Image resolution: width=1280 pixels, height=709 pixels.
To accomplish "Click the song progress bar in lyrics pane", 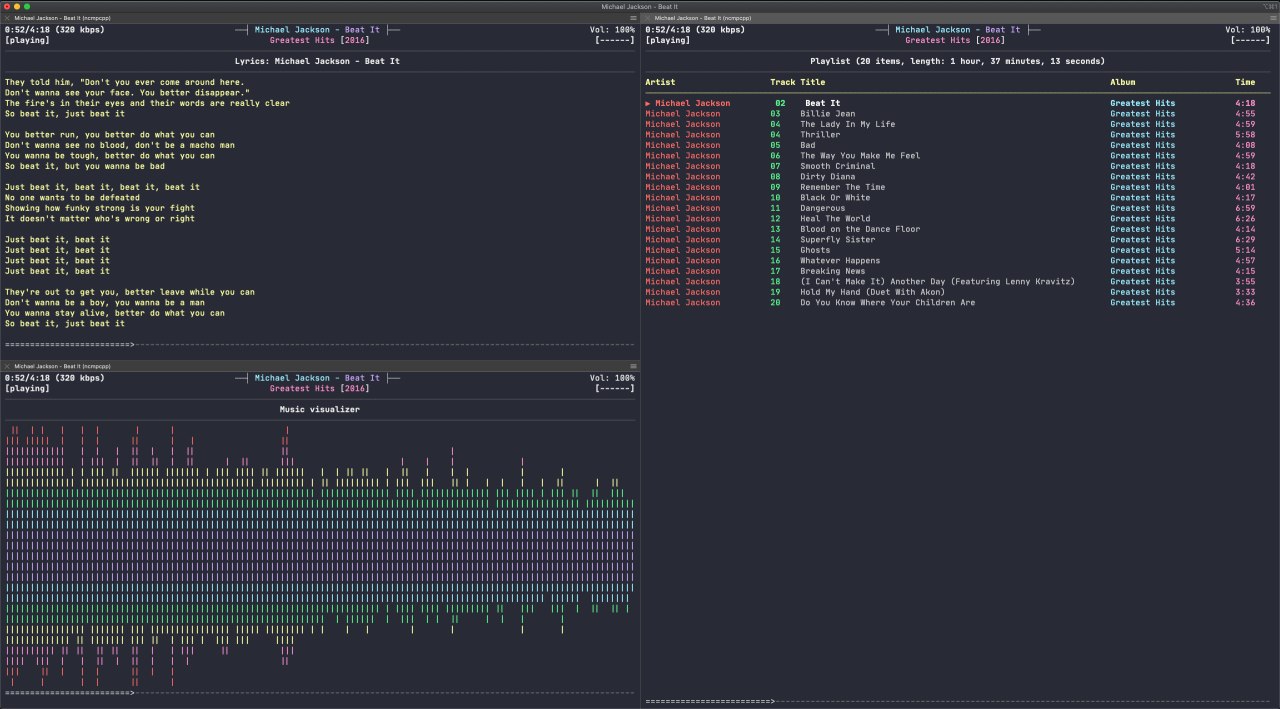I will (320, 344).
